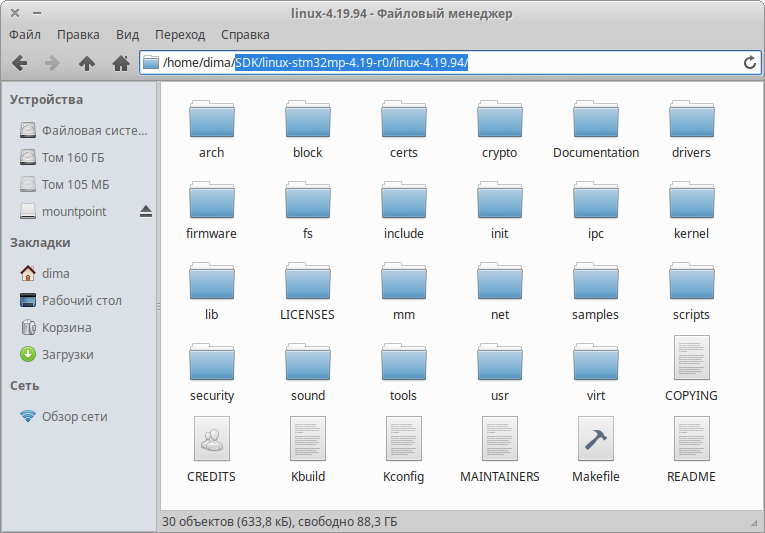
Task: Select the sound folder
Action: [307, 373]
